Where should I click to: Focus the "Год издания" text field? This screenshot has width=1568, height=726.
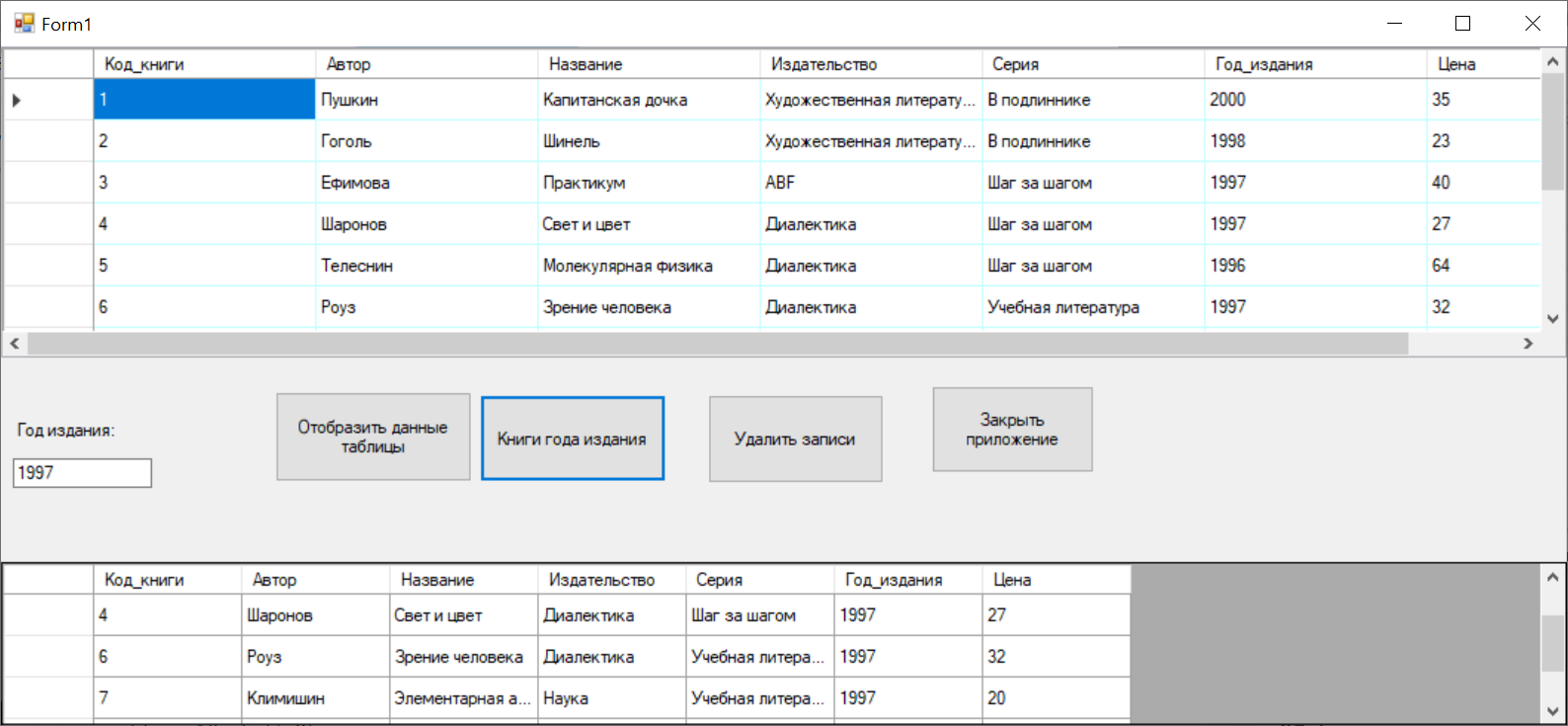click(x=82, y=473)
